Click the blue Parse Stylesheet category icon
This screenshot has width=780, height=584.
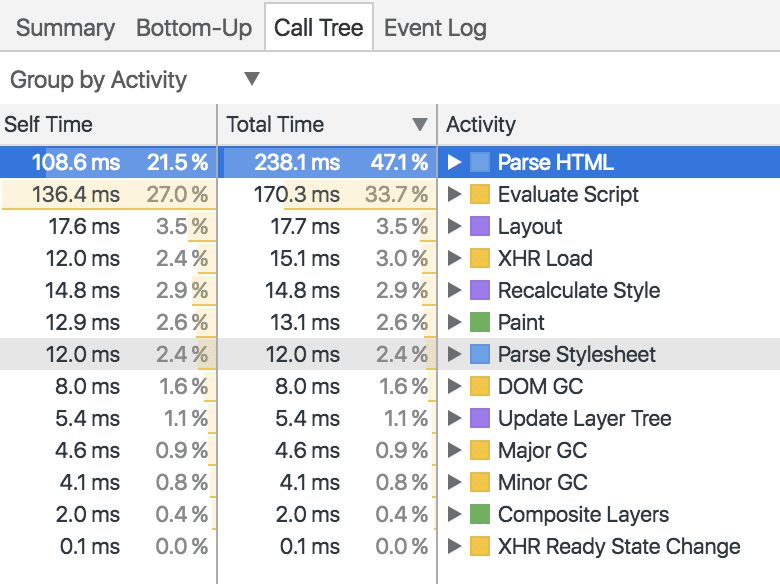click(x=480, y=354)
